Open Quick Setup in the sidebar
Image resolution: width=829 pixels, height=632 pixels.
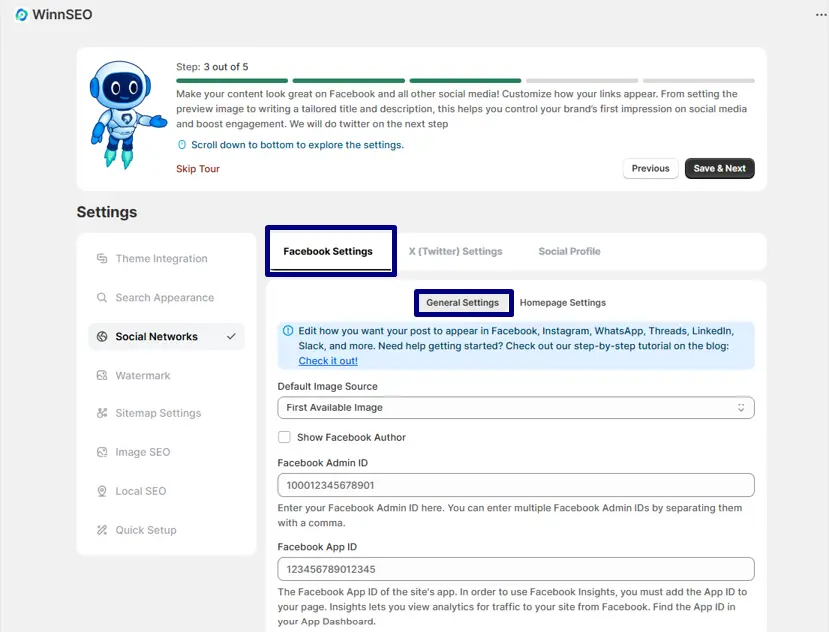[167, 530]
